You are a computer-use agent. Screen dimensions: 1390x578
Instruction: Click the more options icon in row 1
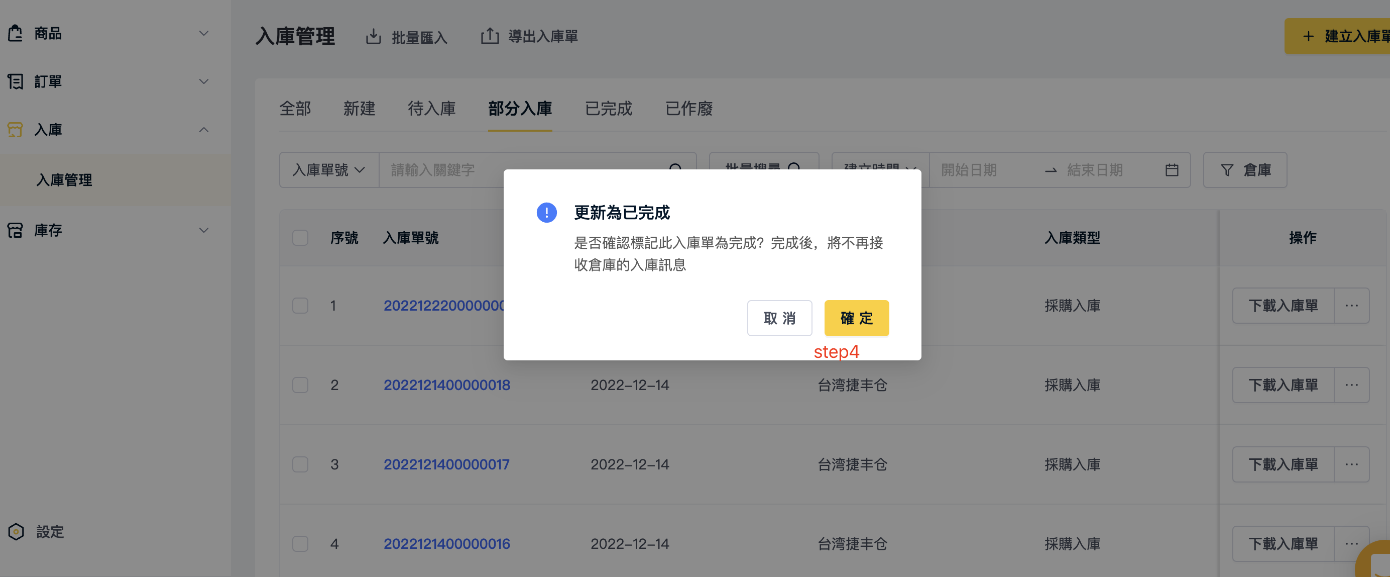pyautogui.click(x=1352, y=305)
